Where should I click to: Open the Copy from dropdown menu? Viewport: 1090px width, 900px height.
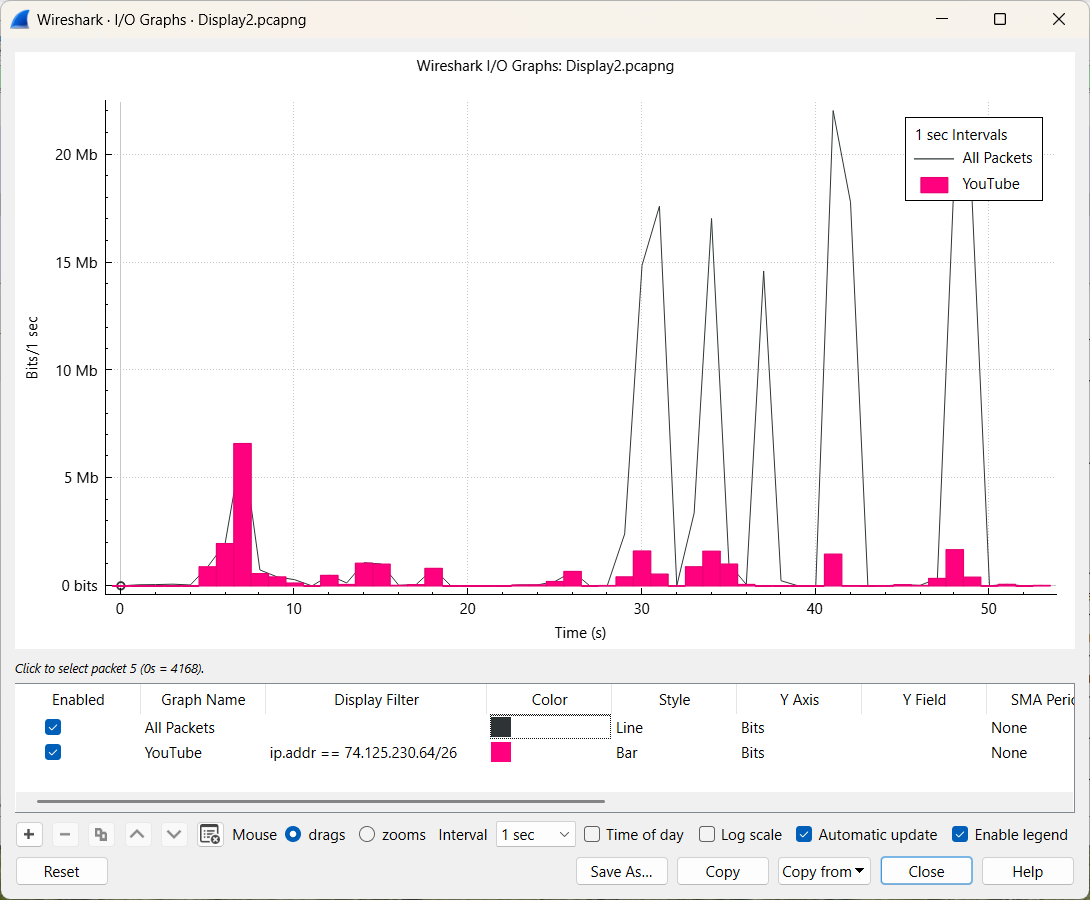[824, 871]
